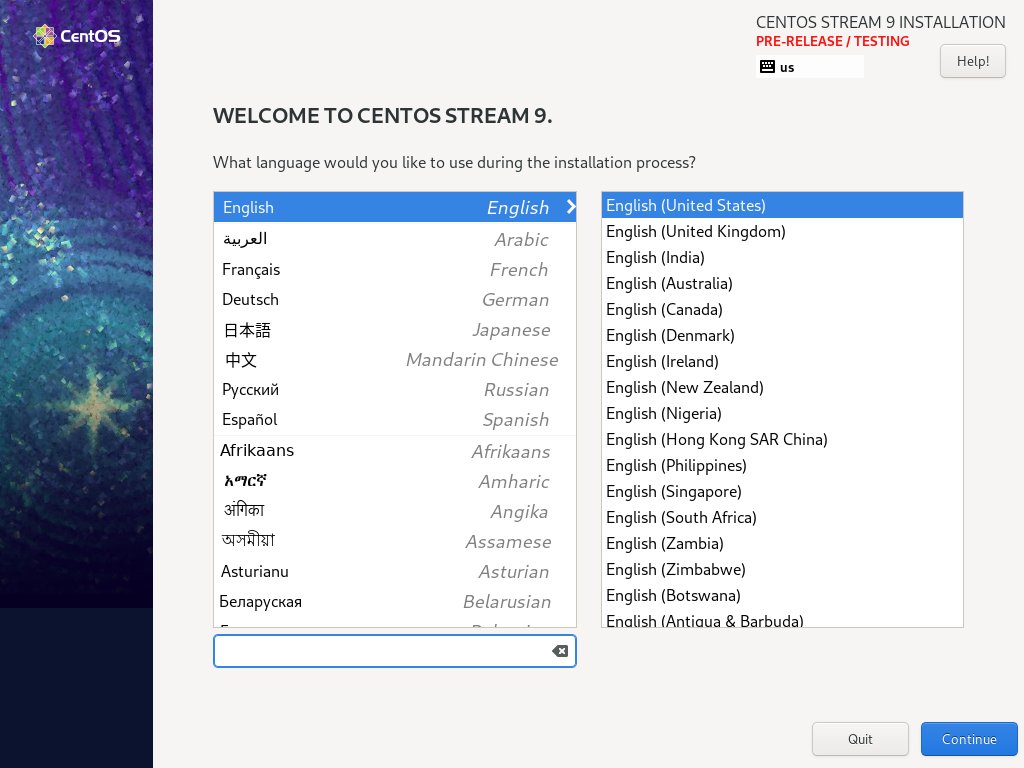This screenshot has height=768, width=1024.
Task: Click the arrow chevron on the English row
Action: pos(571,207)
